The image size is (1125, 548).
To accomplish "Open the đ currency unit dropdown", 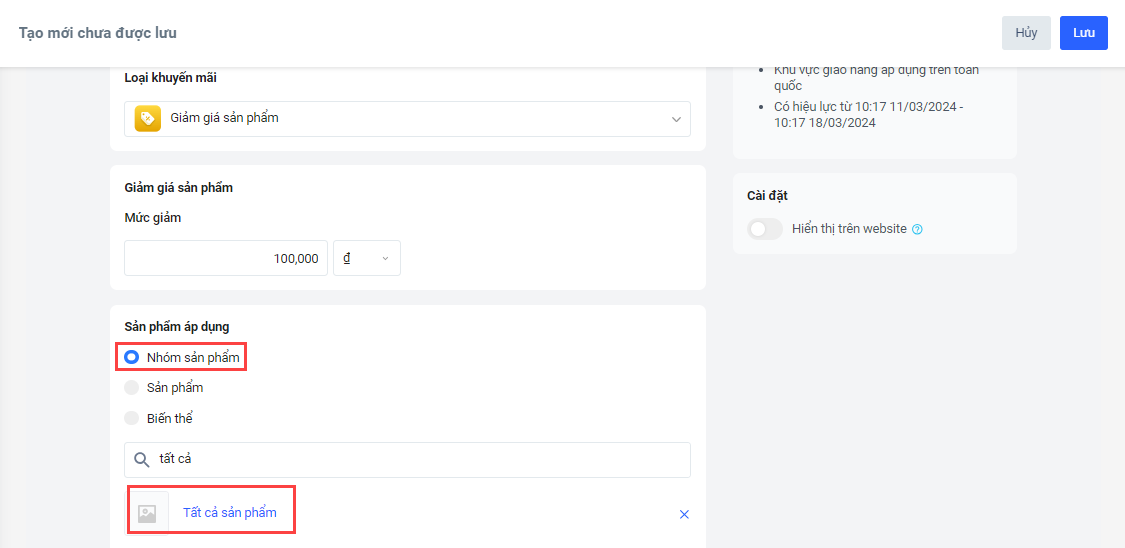I will pos(366,258).
